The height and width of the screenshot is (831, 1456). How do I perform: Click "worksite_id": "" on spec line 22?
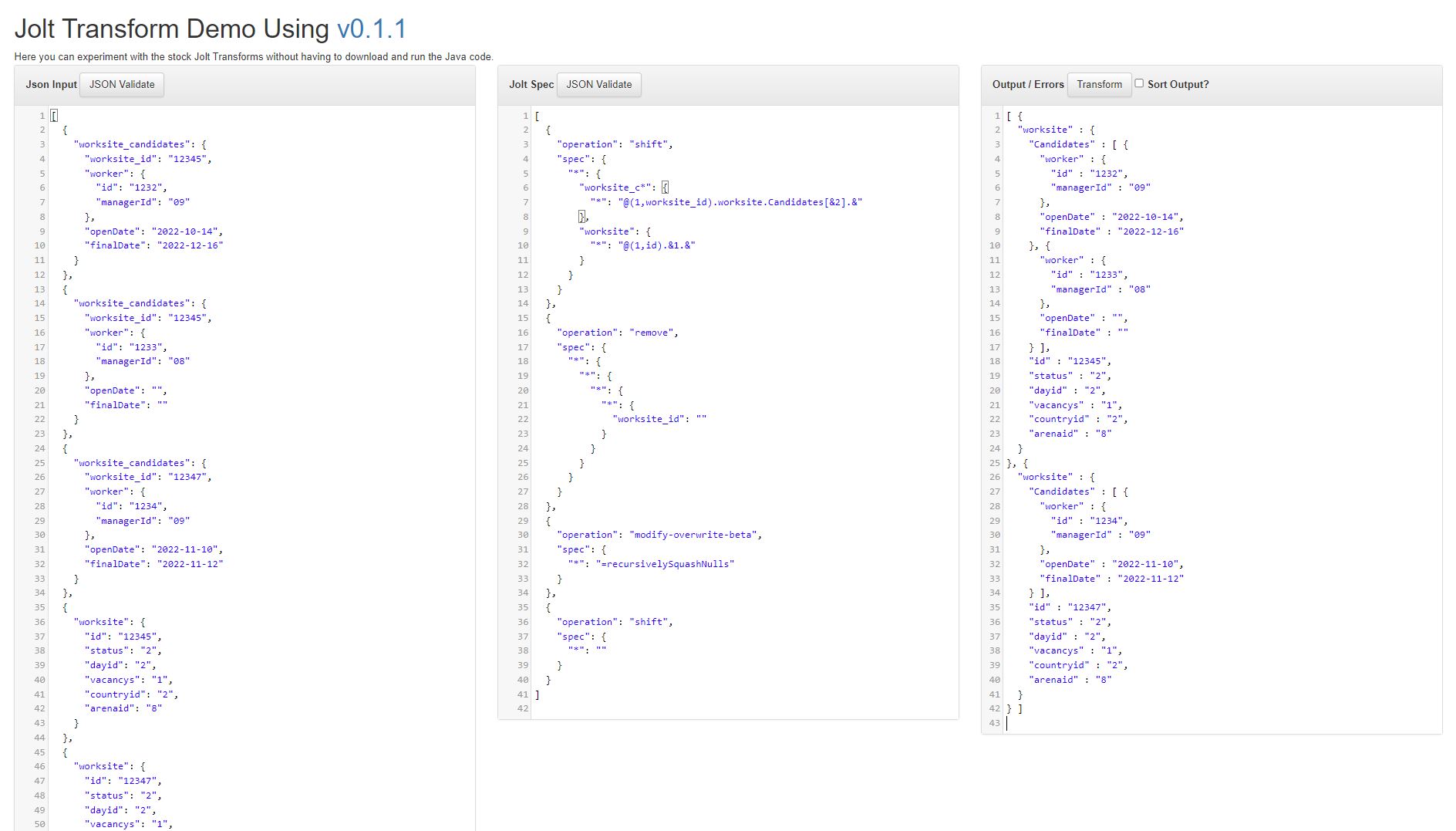(659, 419)
